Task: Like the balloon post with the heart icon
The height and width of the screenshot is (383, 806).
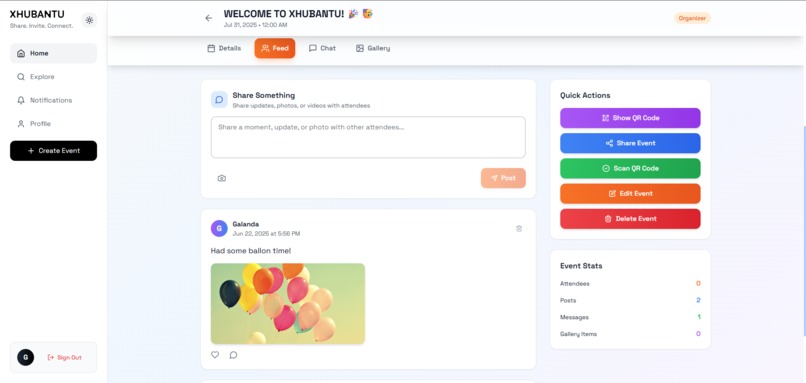Action: 215,355
